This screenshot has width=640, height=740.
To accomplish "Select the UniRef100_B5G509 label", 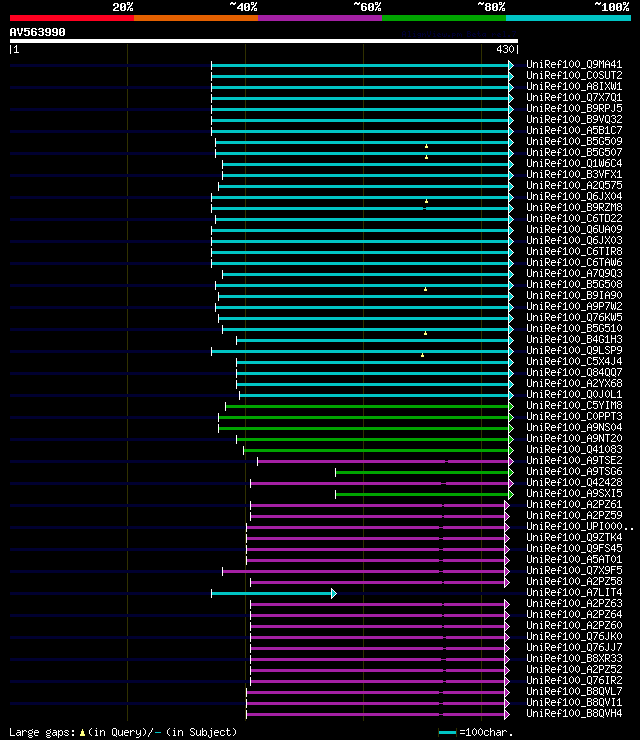I will (x=574, y=141).
